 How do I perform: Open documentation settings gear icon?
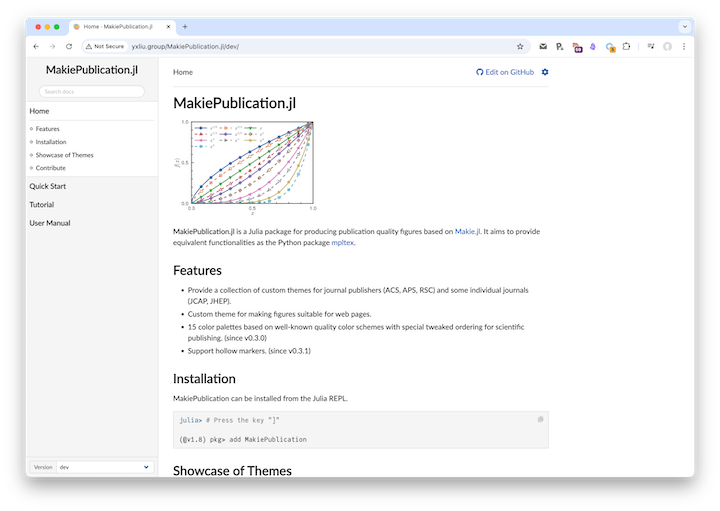(545, 72)
